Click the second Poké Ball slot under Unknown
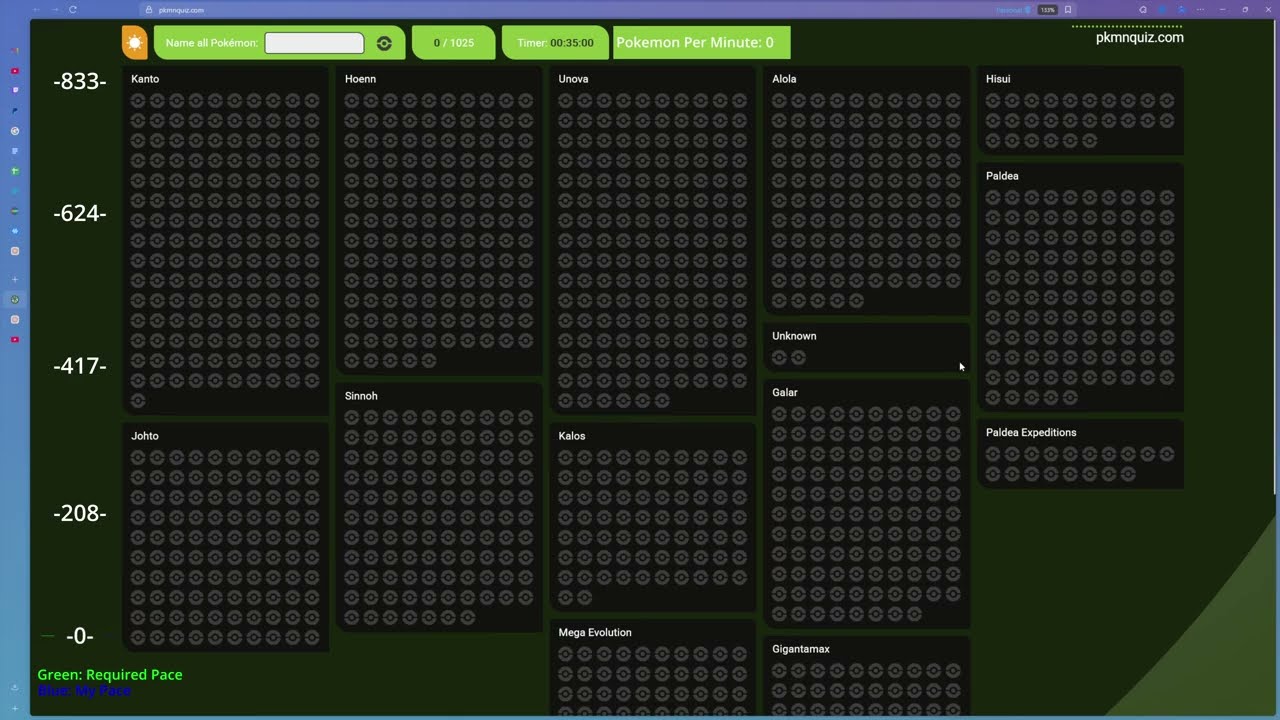 point(798,358)
